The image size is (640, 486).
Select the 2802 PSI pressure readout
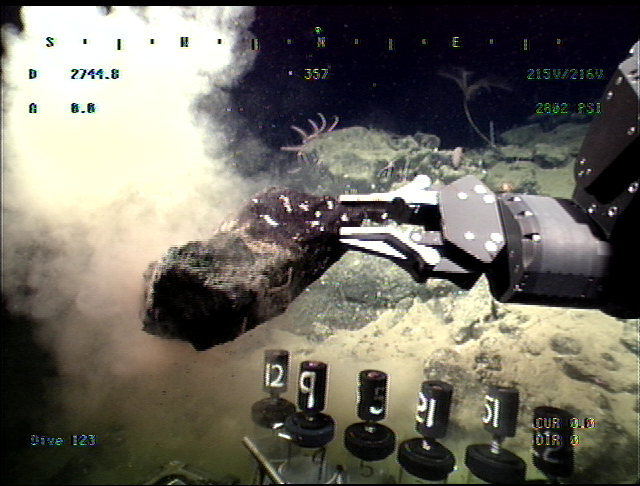coord(570,108)
